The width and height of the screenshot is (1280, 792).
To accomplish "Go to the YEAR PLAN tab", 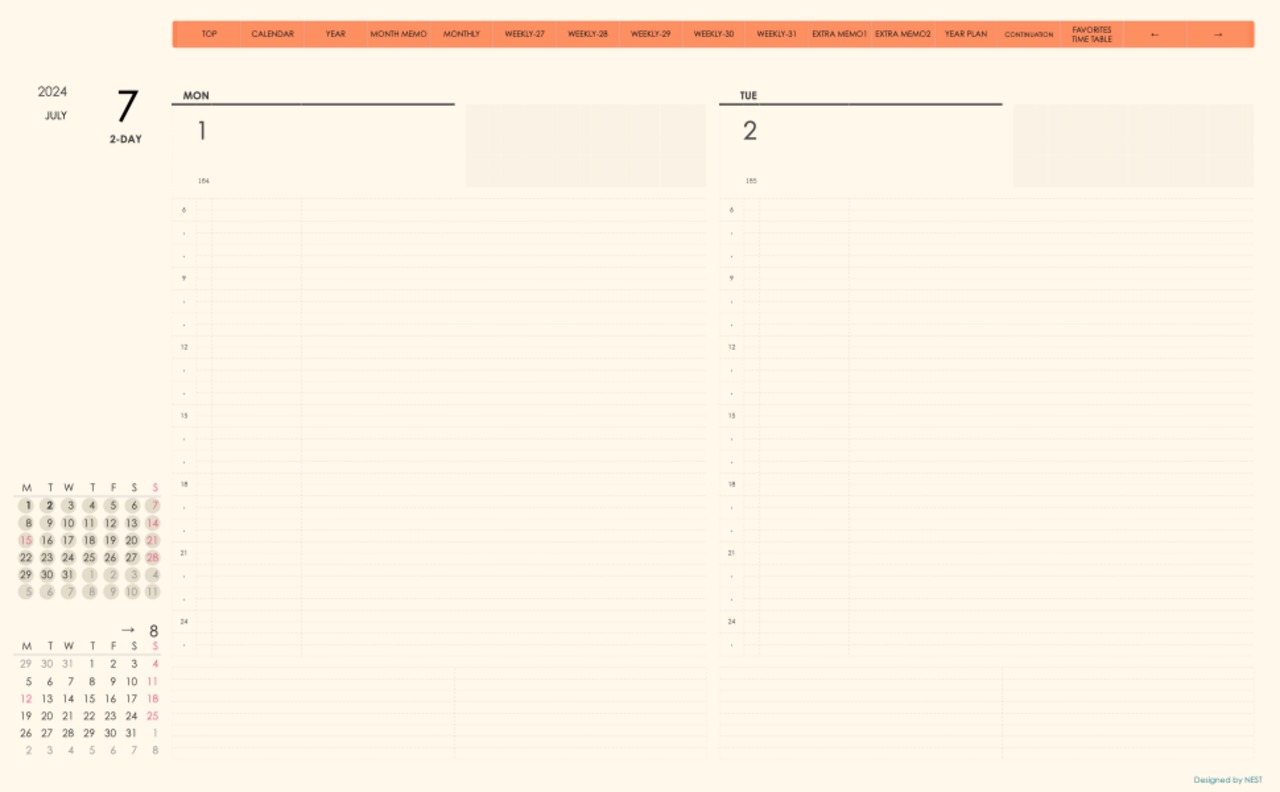I will tap(966, 34).
